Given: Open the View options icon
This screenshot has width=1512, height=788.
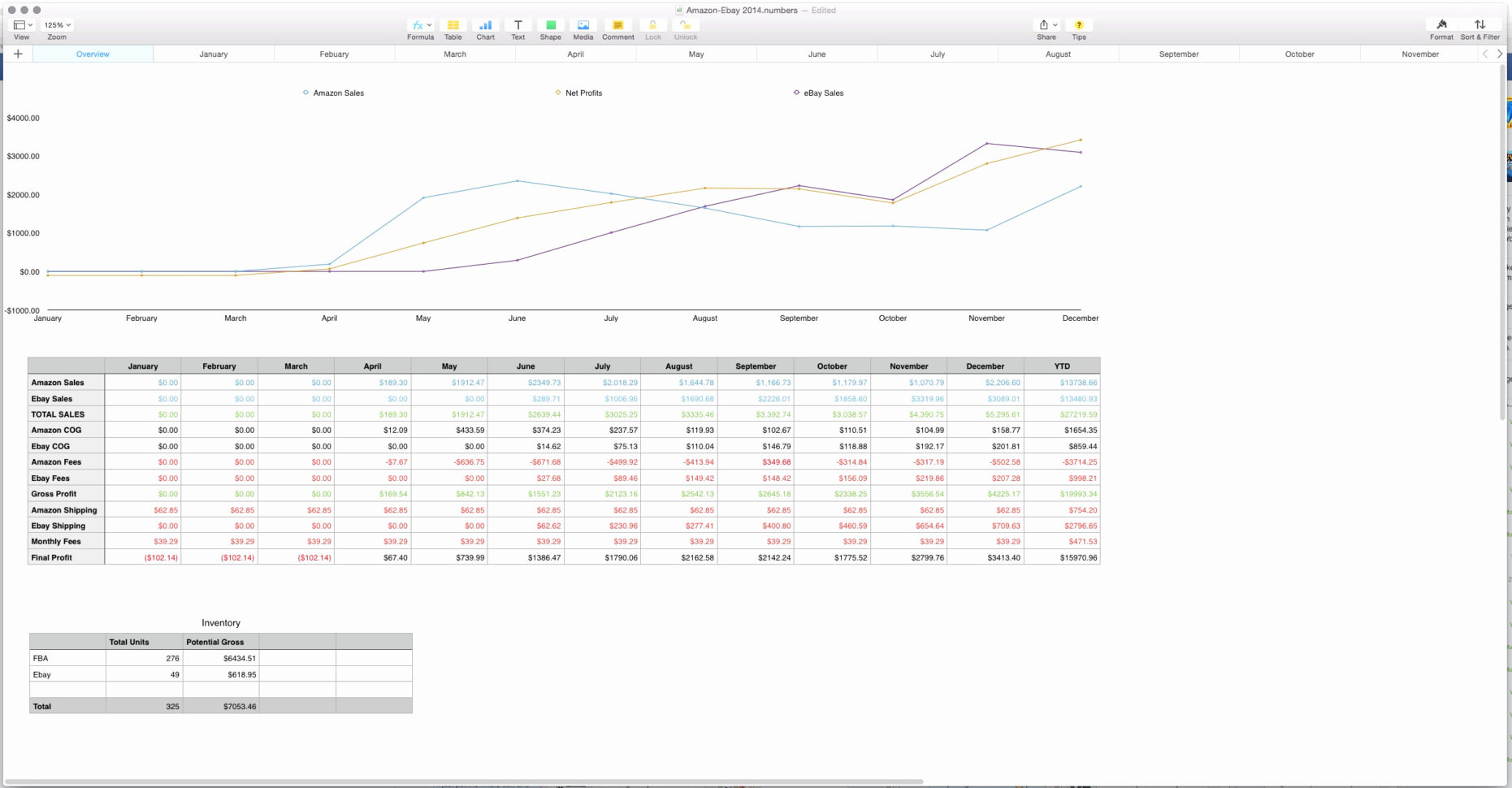Looking at the screenshot, I should click(23, 25).
